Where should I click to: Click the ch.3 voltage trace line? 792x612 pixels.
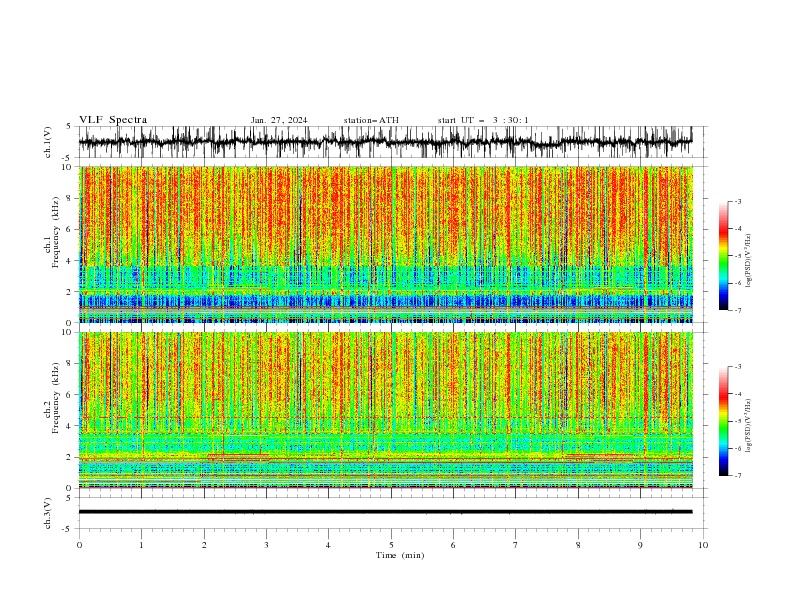coord(385,512)
